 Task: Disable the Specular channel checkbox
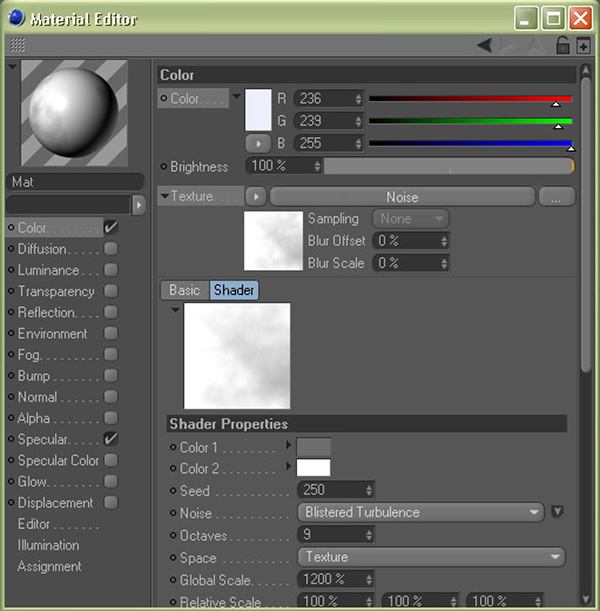[111, 439]
